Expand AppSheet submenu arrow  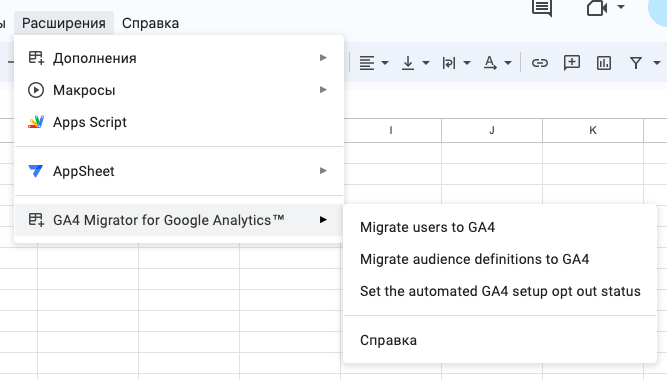point(323,171)
